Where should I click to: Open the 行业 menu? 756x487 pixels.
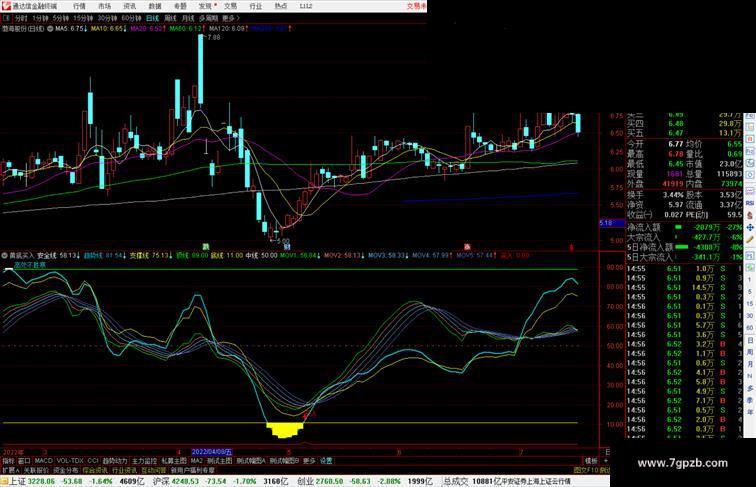click(x=256, y=6)
